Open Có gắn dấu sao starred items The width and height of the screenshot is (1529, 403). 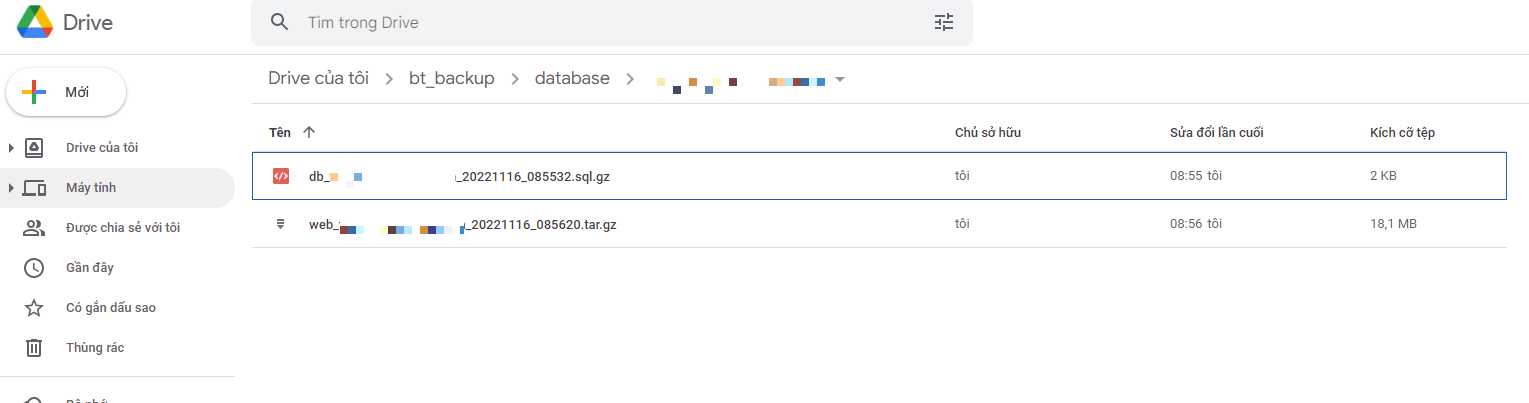(110, 308)
